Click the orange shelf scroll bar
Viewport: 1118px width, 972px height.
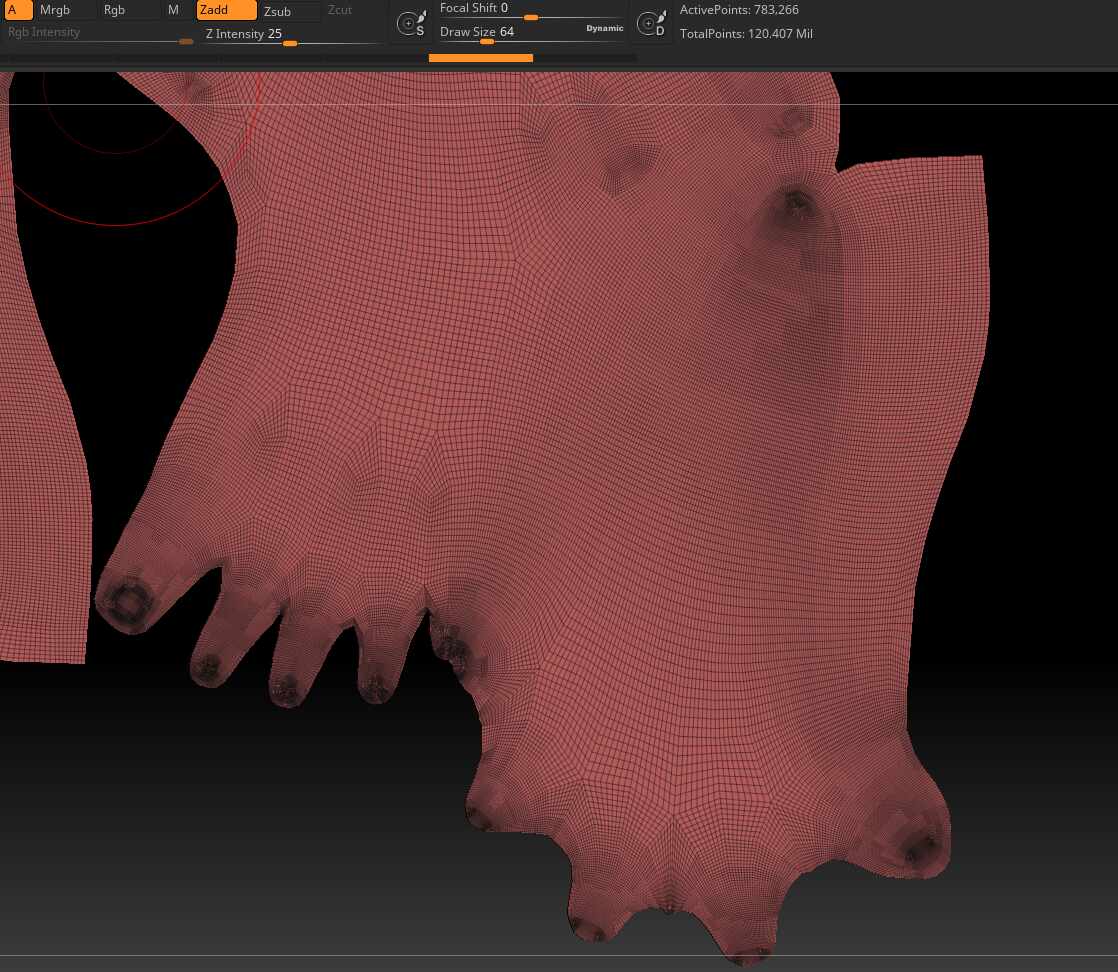pyautogui.click(x=481, y=58)
